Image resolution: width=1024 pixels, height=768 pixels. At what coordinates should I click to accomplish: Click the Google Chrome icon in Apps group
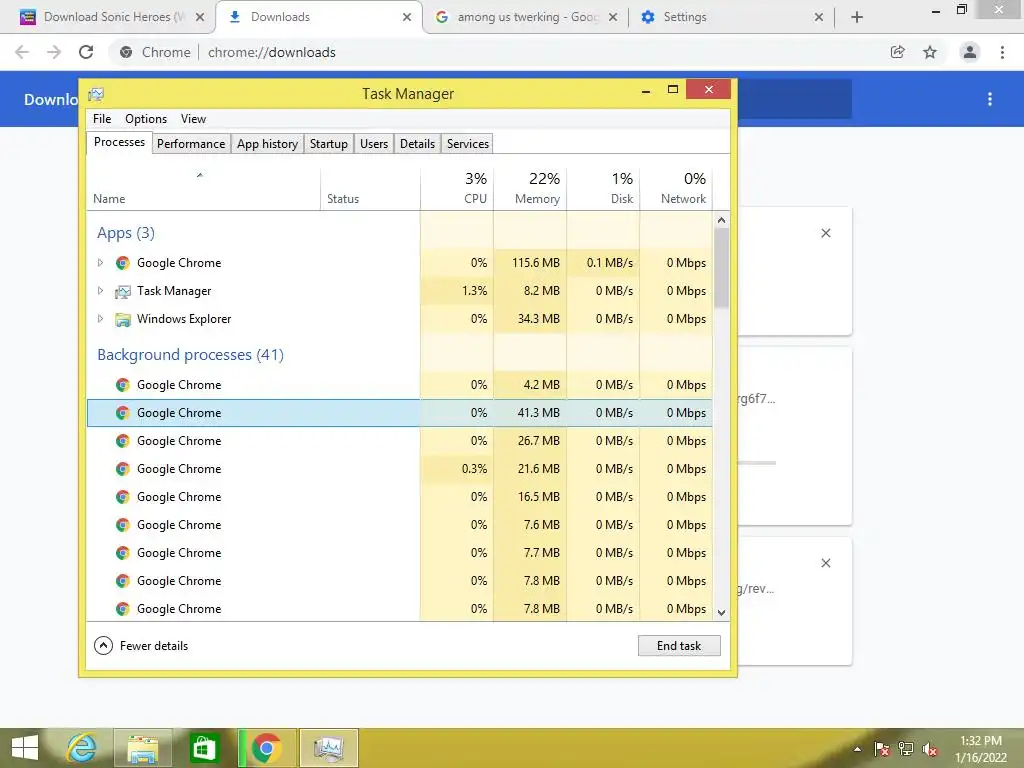[x=122, y=263]
